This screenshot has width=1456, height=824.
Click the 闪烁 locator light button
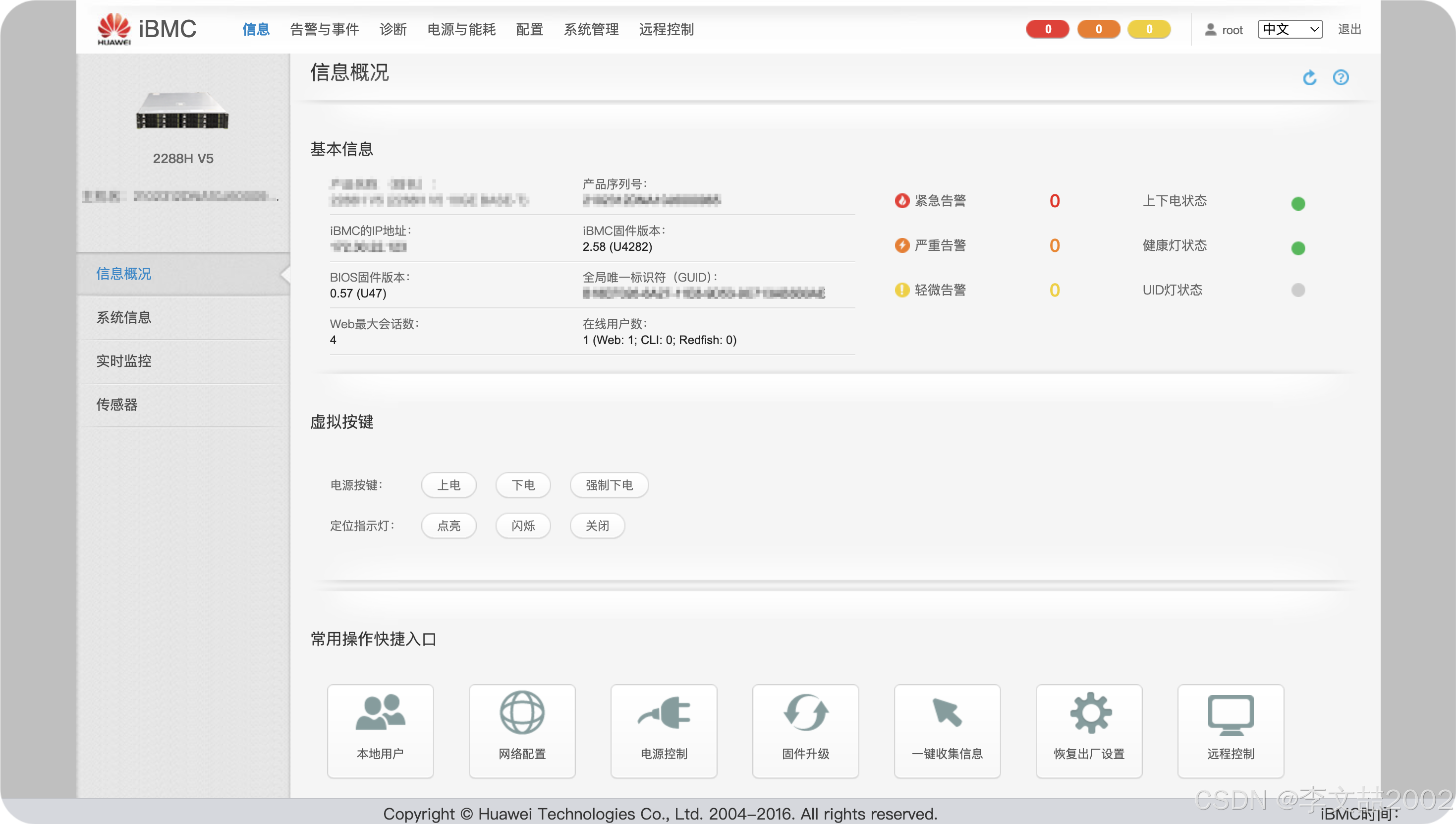(x=523, y=526)
